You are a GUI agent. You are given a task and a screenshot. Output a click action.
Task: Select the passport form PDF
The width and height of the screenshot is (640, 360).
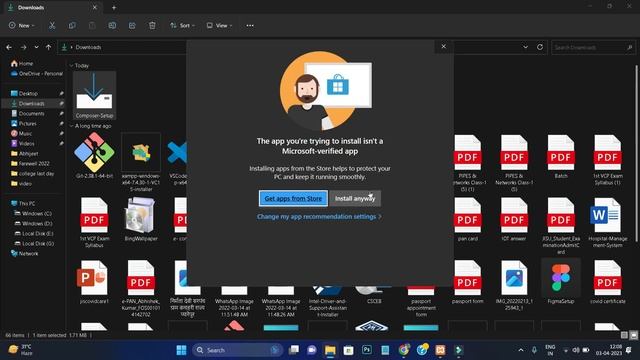[x=468, y=282]
